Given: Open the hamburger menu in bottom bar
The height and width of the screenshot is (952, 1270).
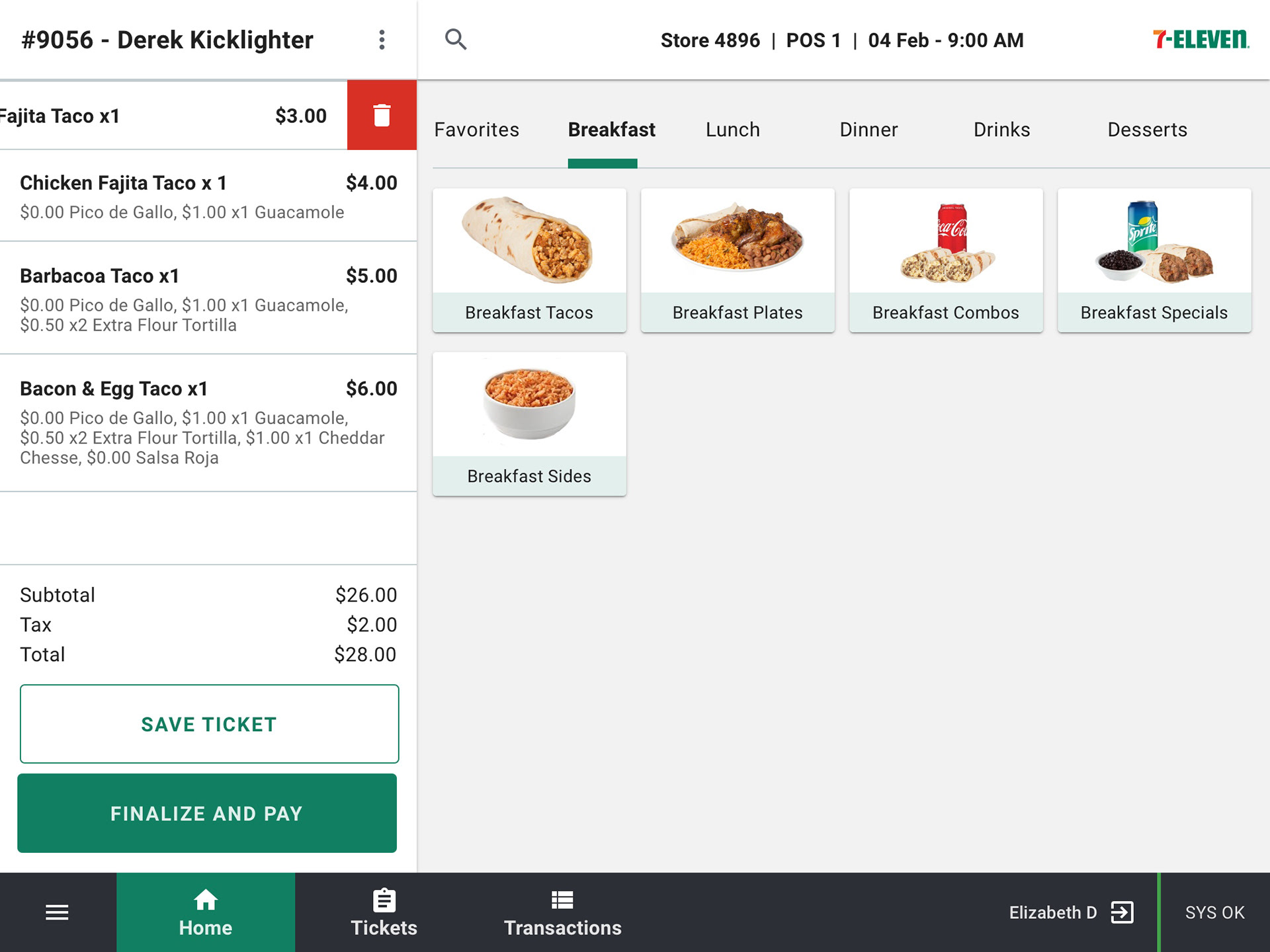Looking at the screenshot, I should coord(57,912).
